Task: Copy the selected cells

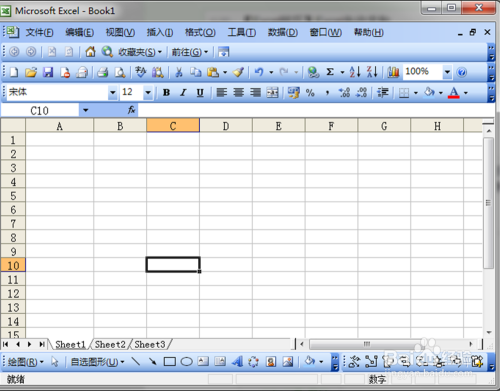Action: 196,72
